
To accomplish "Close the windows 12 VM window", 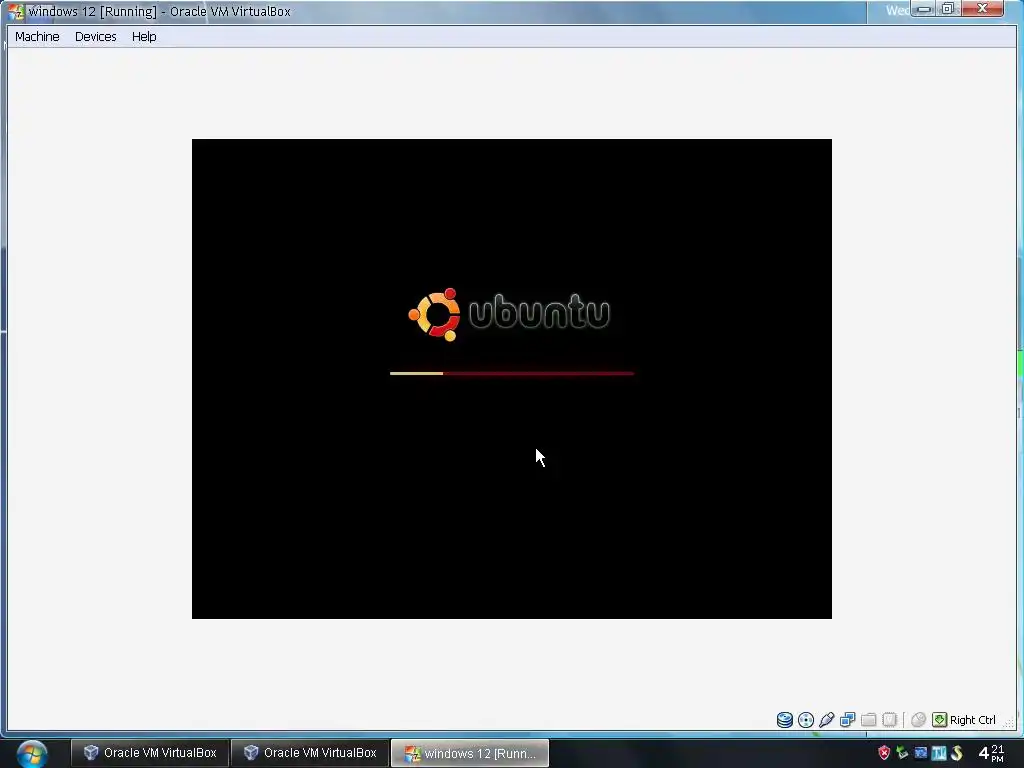I will coord(982,9).
